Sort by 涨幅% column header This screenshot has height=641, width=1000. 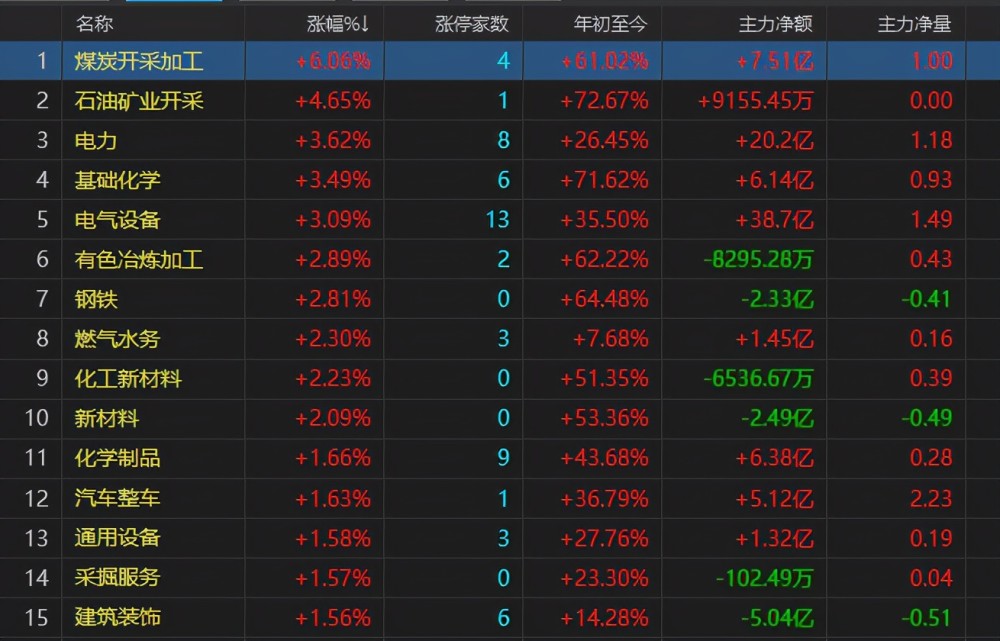[x=338, y=23]
